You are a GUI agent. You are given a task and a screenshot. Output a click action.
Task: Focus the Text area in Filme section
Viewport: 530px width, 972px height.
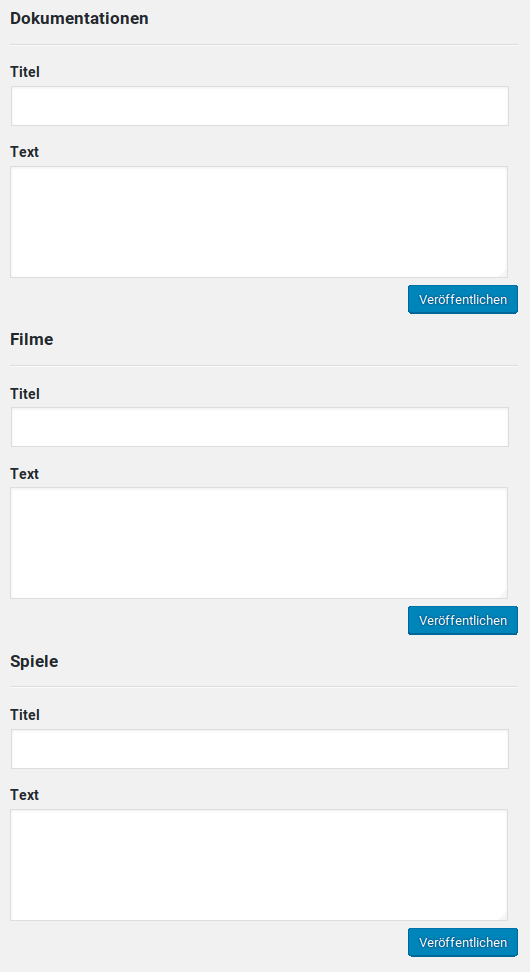pyautogui.click(x=259, y=543)
